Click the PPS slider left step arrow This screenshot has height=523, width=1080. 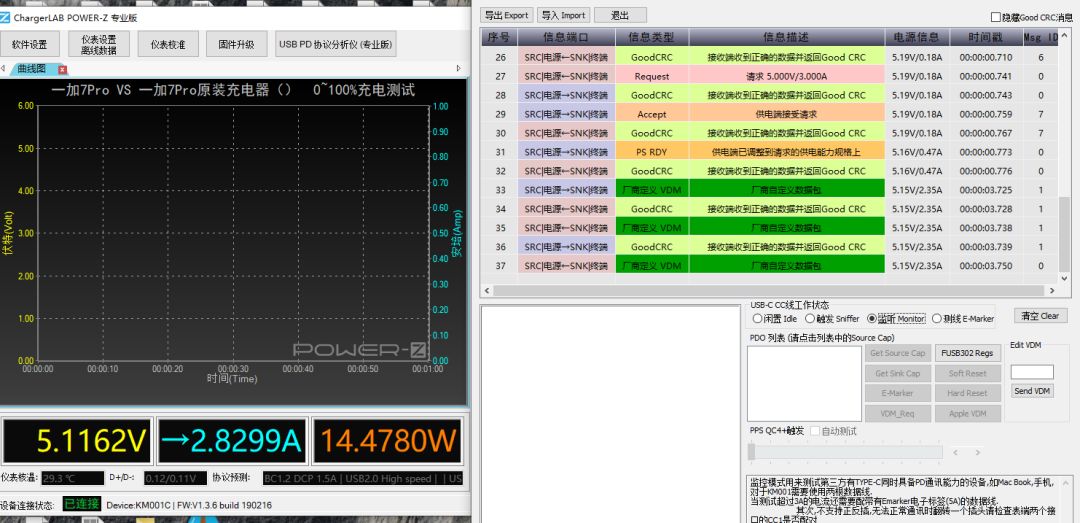pyautogui.click(x=955, y=452)
